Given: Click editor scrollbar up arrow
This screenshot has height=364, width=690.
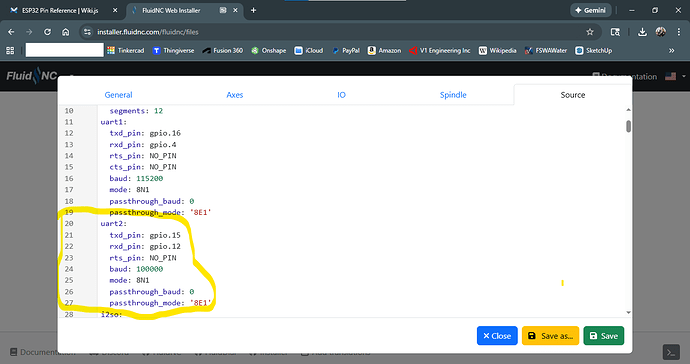Looking at the screenshot, I should pos(628,110).
